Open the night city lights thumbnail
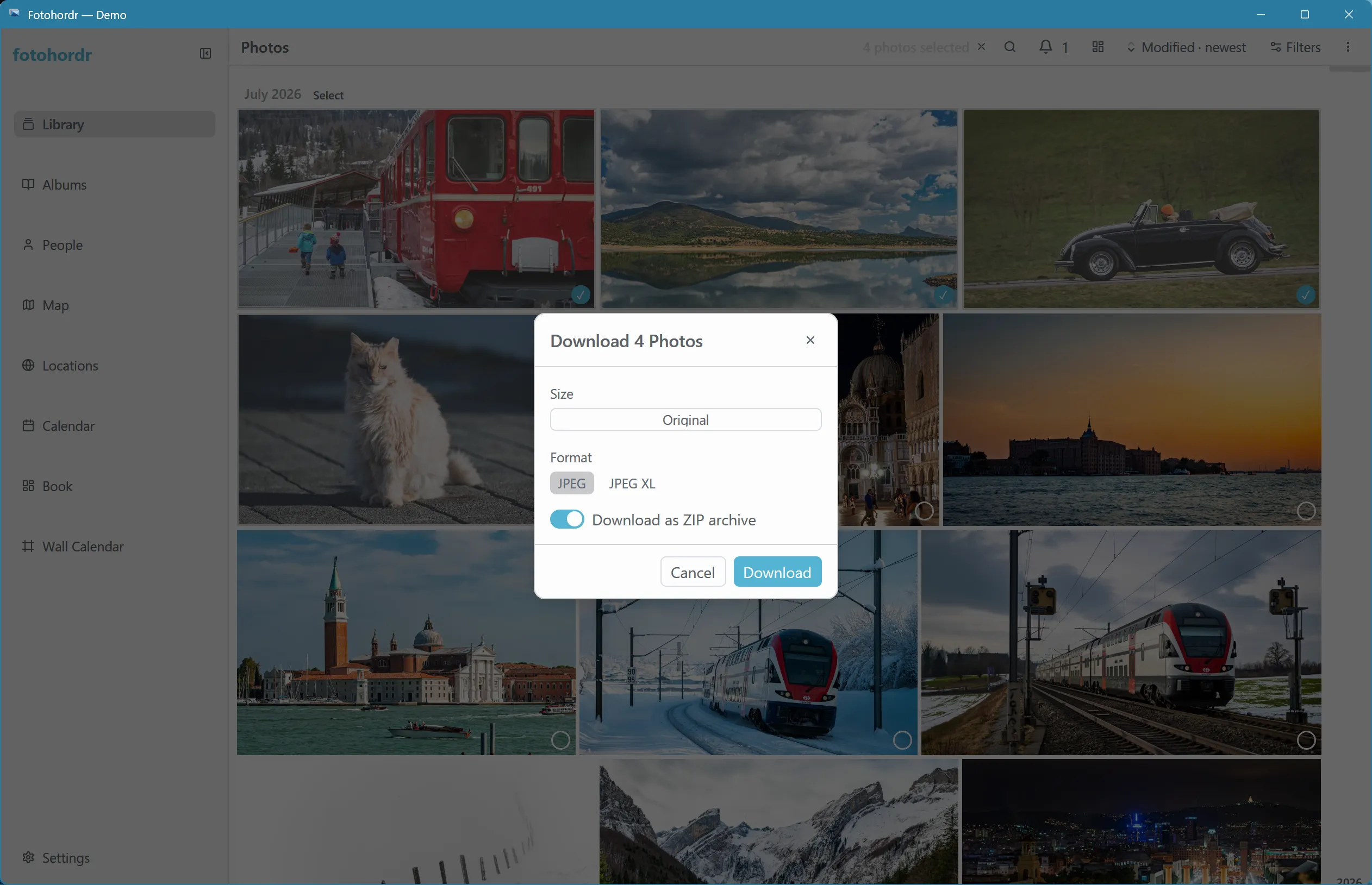Viewport: 1372px width, 885px height. [x=1142, y=822]
